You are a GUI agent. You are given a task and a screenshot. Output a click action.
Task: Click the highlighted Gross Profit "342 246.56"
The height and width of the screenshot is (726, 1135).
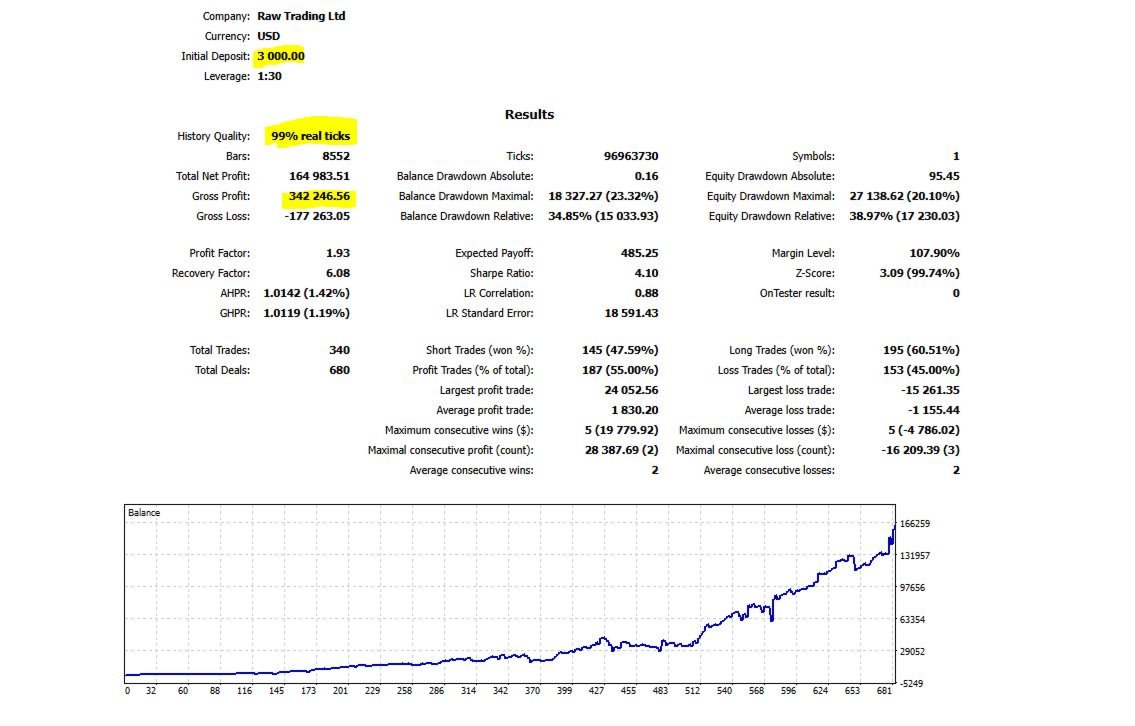(x=319, y=196)
